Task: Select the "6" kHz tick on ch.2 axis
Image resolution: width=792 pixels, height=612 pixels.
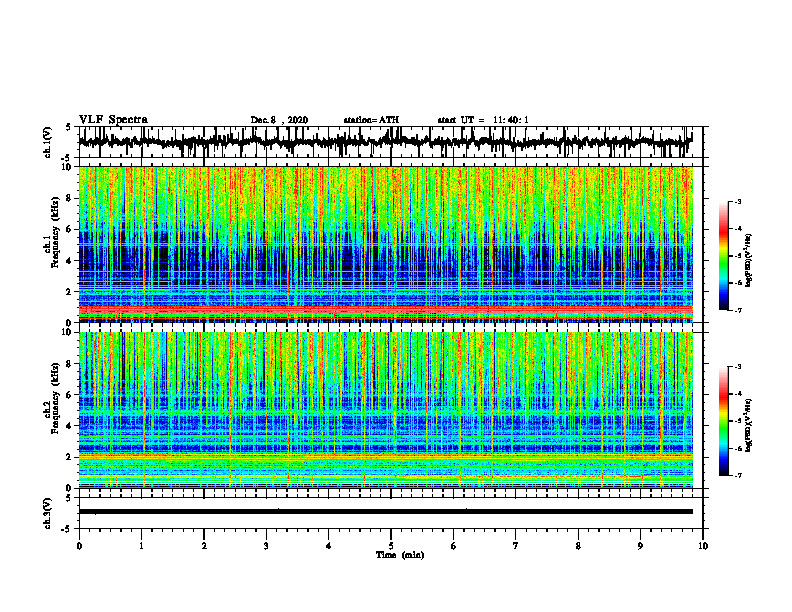Action: point(70,395)
